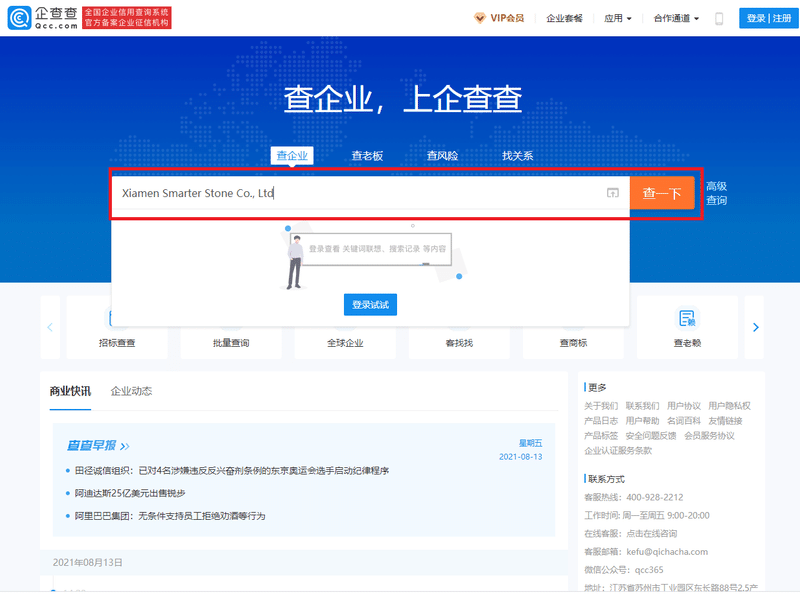Open the 用户隐私权 link
800x595 pixels.
pyautogui.click(x=729, y=406)
